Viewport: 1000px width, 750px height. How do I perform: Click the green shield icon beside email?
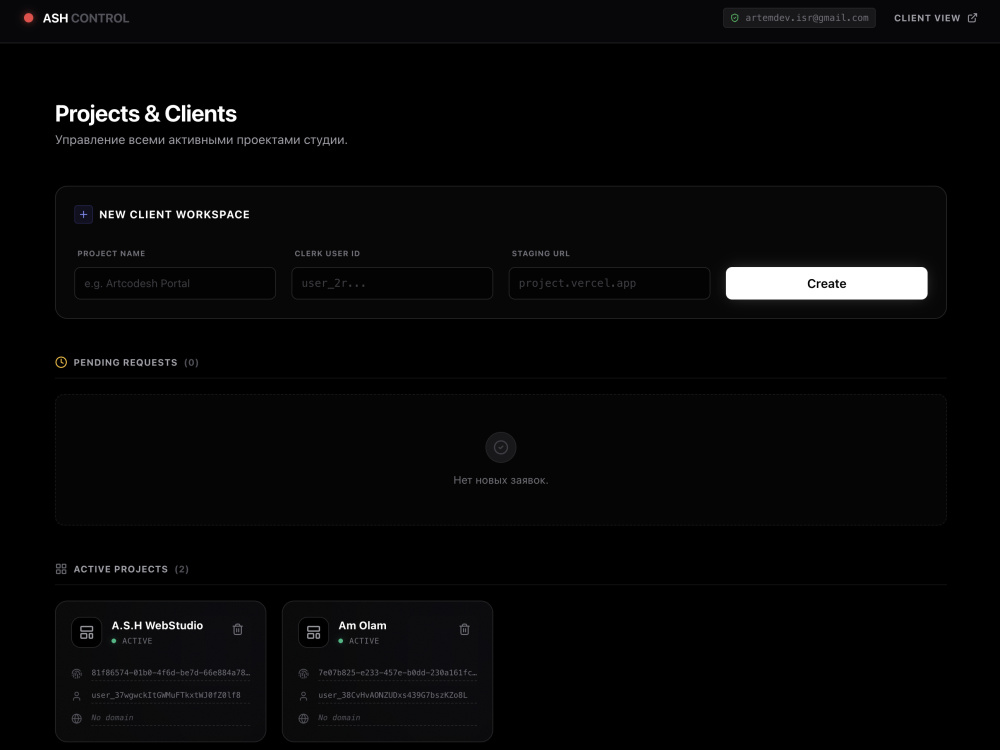pos(735,18)
